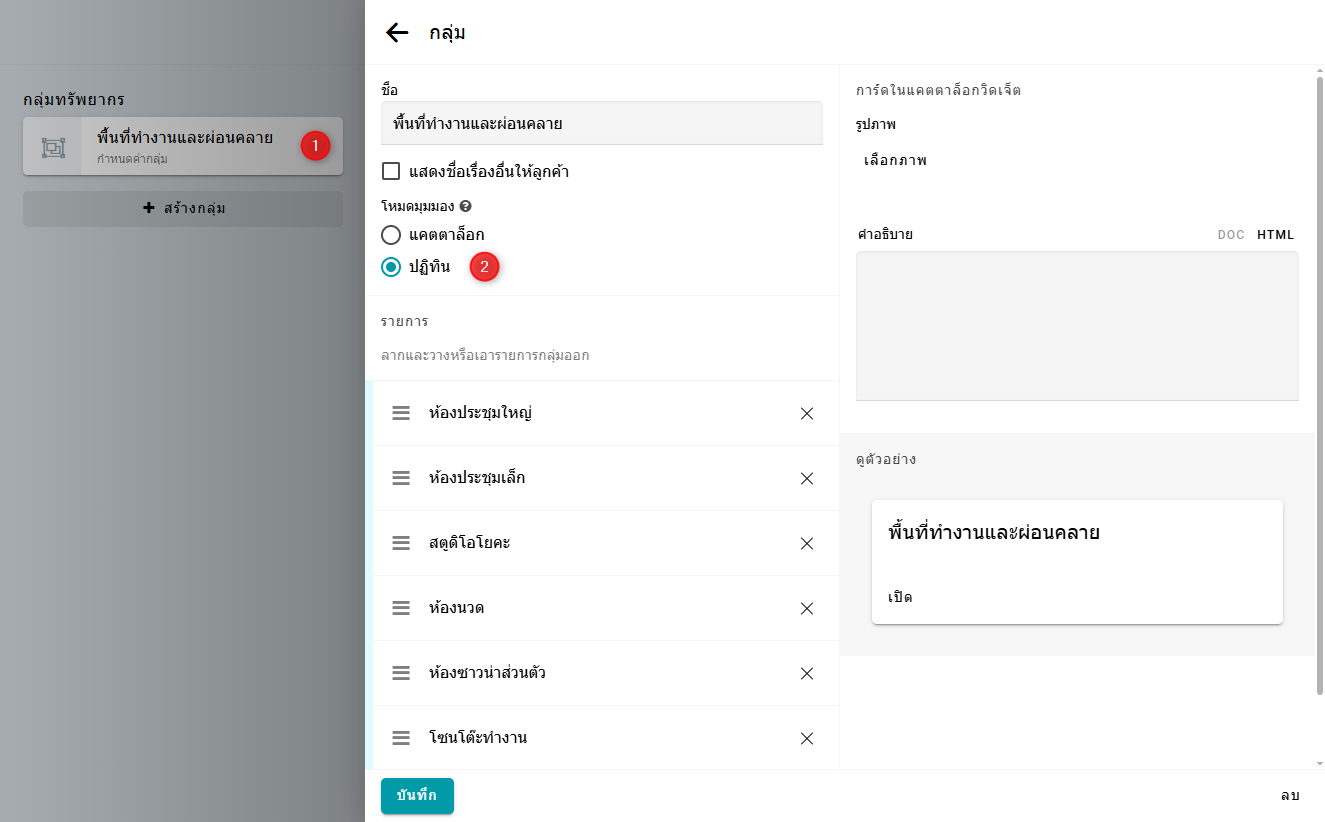Viewport: 1325px width, 822px height.
Task: Click the help icon beside โหมดมุมมอง
Action: 465,206
